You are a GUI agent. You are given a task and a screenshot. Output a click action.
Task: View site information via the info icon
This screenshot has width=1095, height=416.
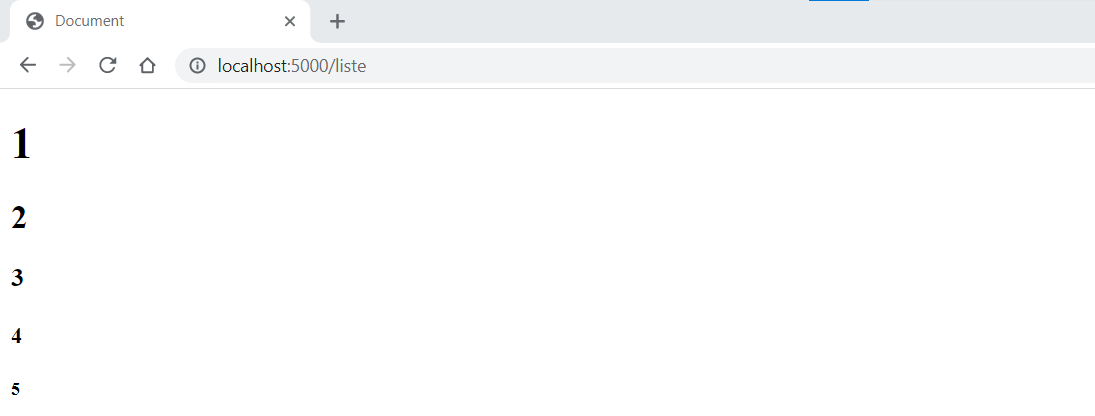pyautogui.click(x=198, y=66)
